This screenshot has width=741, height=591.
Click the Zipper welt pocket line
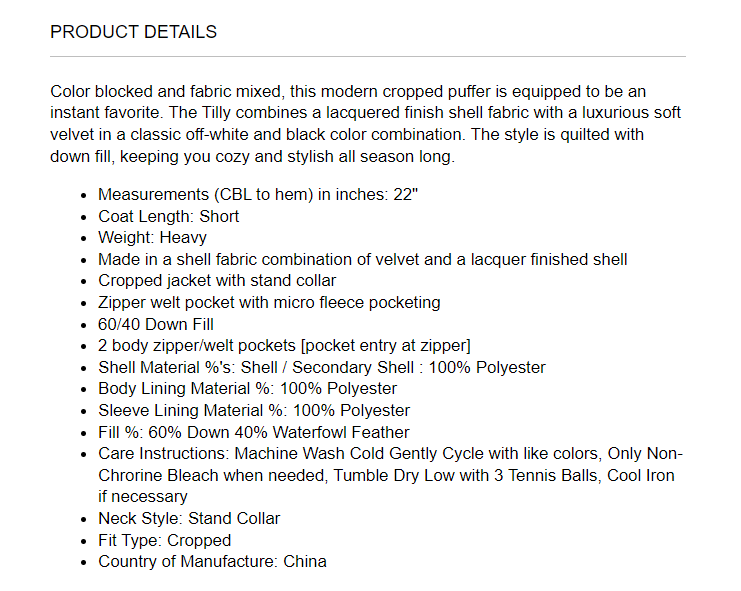pos(269,302)
